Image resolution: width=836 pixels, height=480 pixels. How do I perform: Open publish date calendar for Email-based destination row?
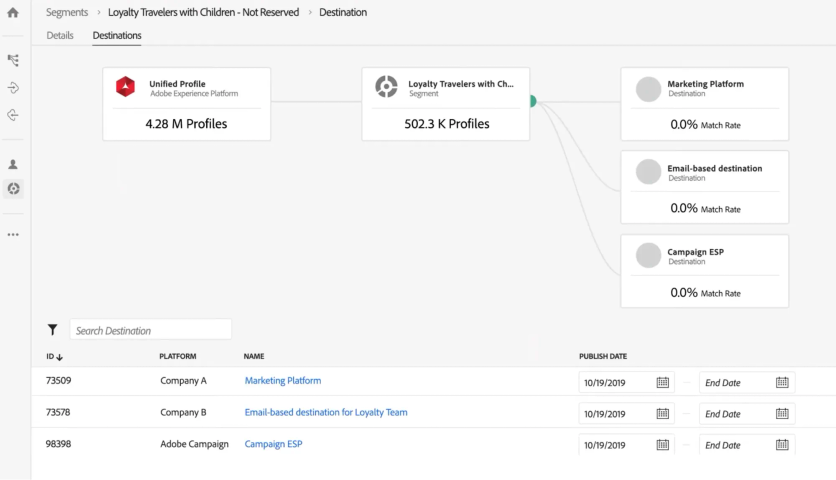(662, 413)
